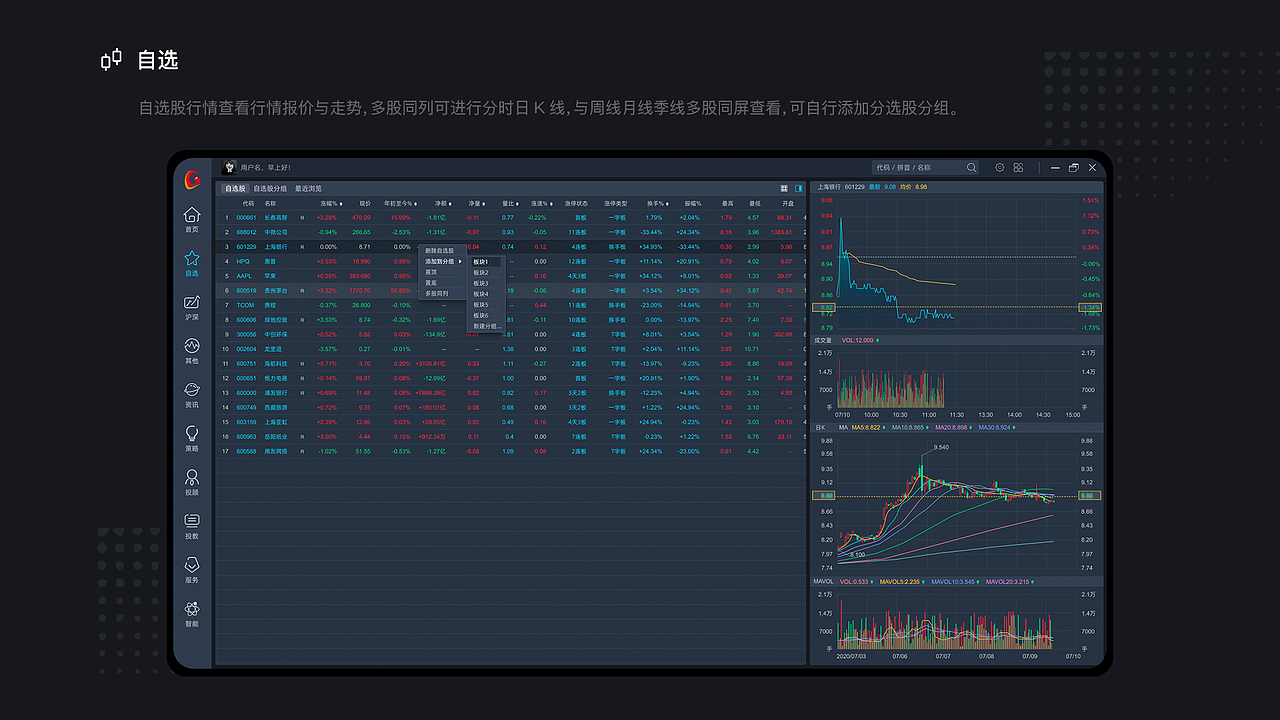Sort by the 年初至今% column header
1280x720 pixels.
click(x=399, y=203)
